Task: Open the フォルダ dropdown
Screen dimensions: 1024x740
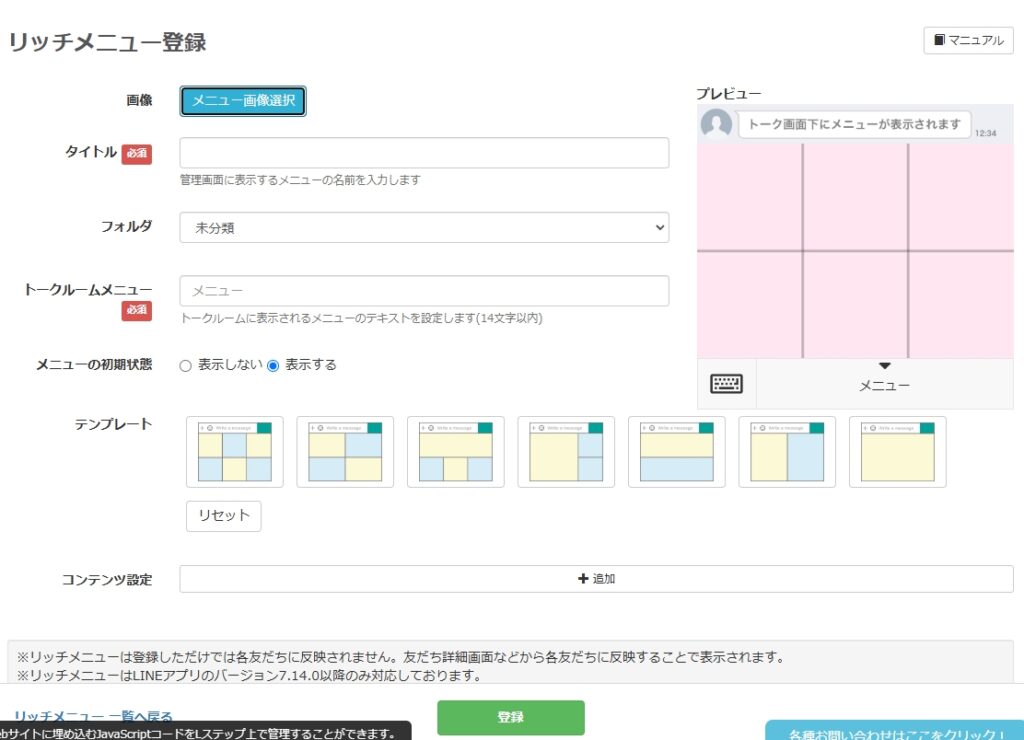Action: [x=424, y=228]
